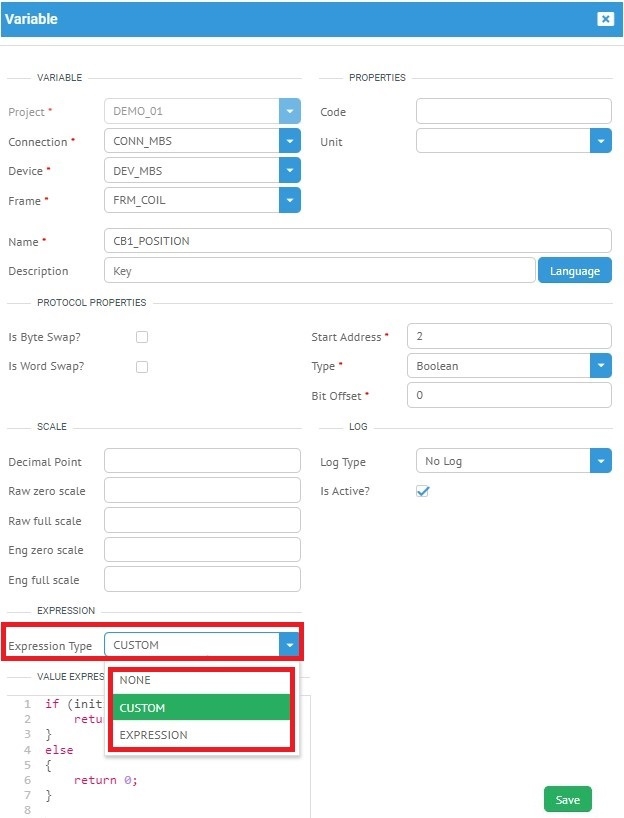Screen dimensions: 624x818
Task: Choose CUSTOM in the expression type list
Action: point(201,708)
